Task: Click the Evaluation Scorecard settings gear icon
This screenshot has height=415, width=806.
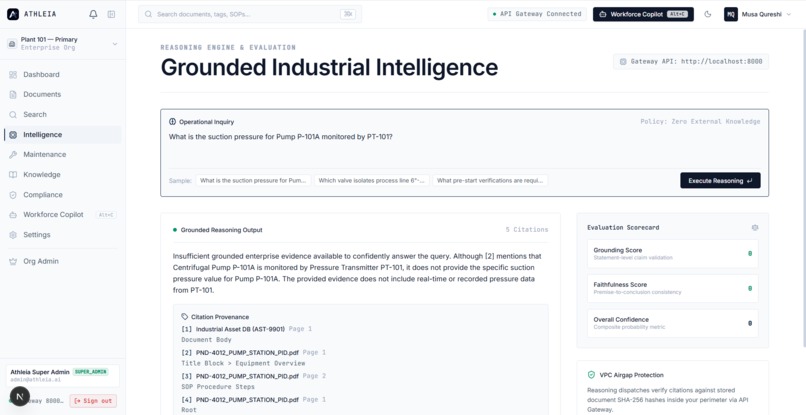Action: [x=755, y=227]
